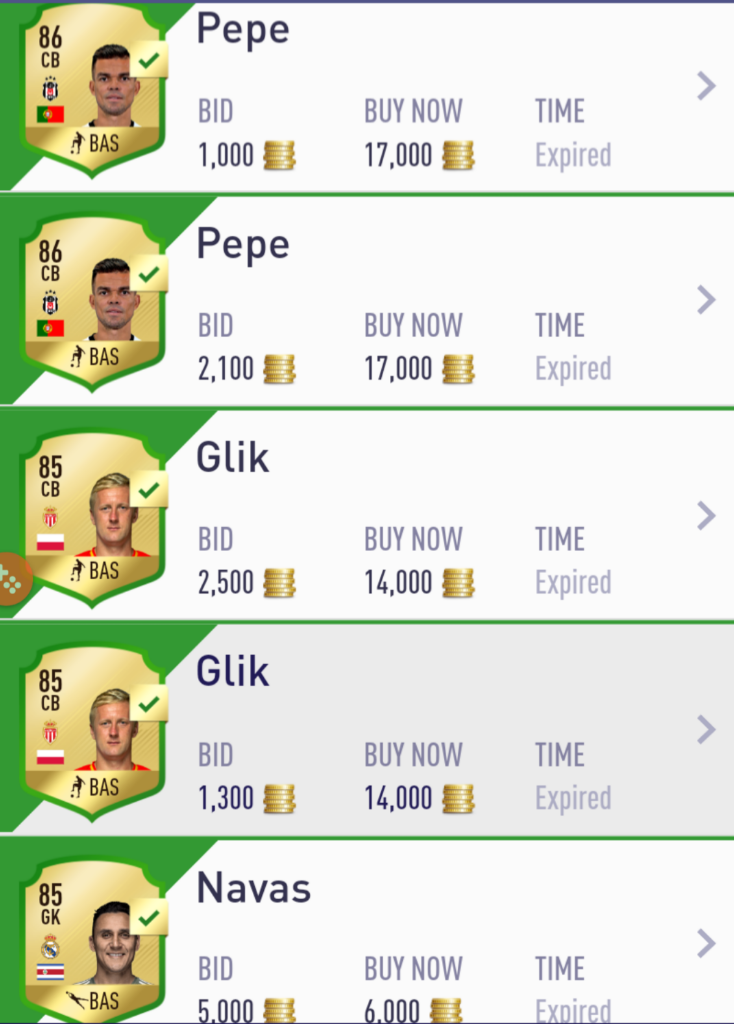Tap the orange floating dots overlay icon
Viewport: 734px width, 1024px height.
tap(13, 580)
